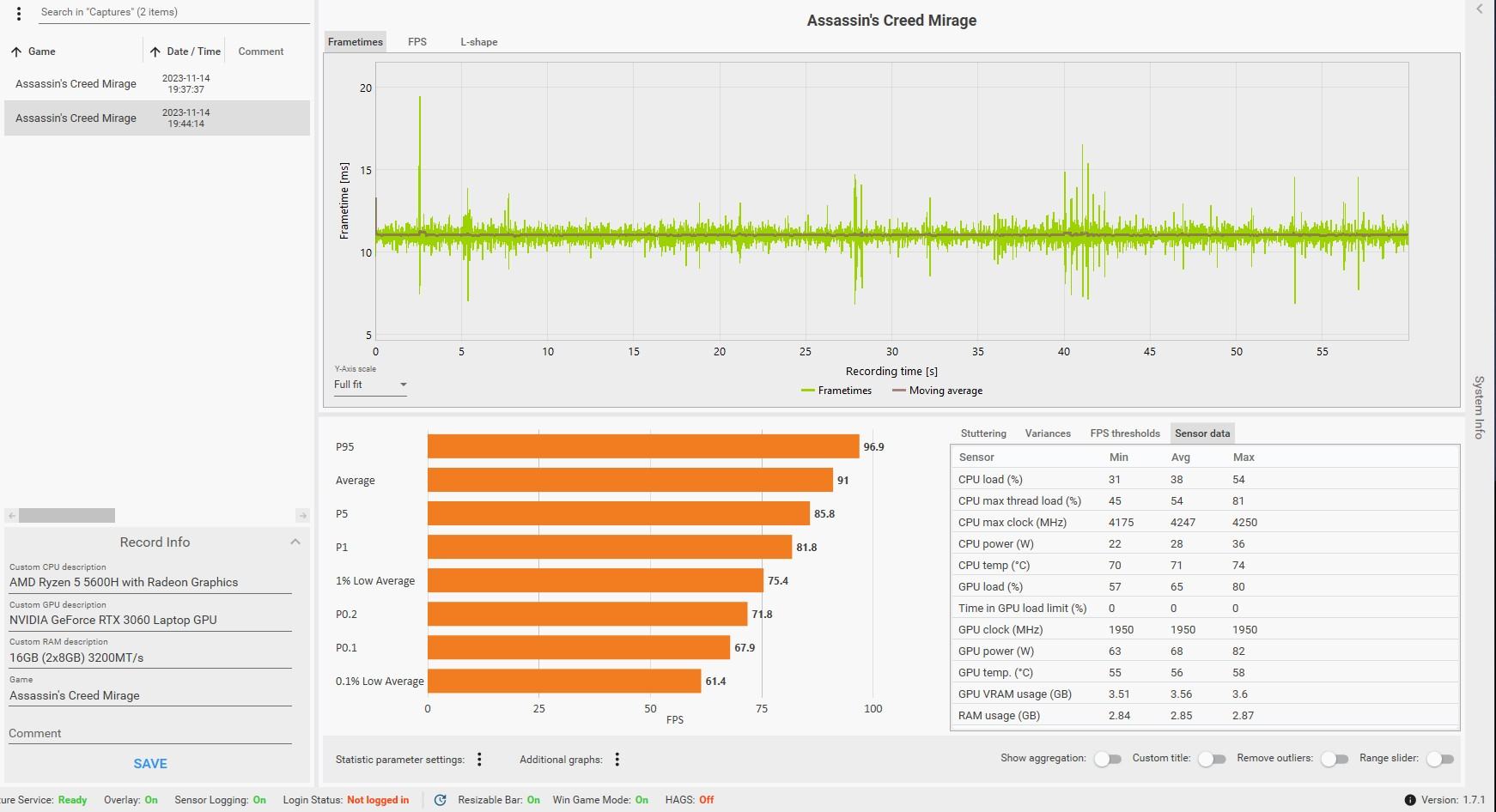The height and width of the screenshot is (812, 1496).
Task: Click the left arrow of the horizontal scrollbar
Action: pos(11,516)
